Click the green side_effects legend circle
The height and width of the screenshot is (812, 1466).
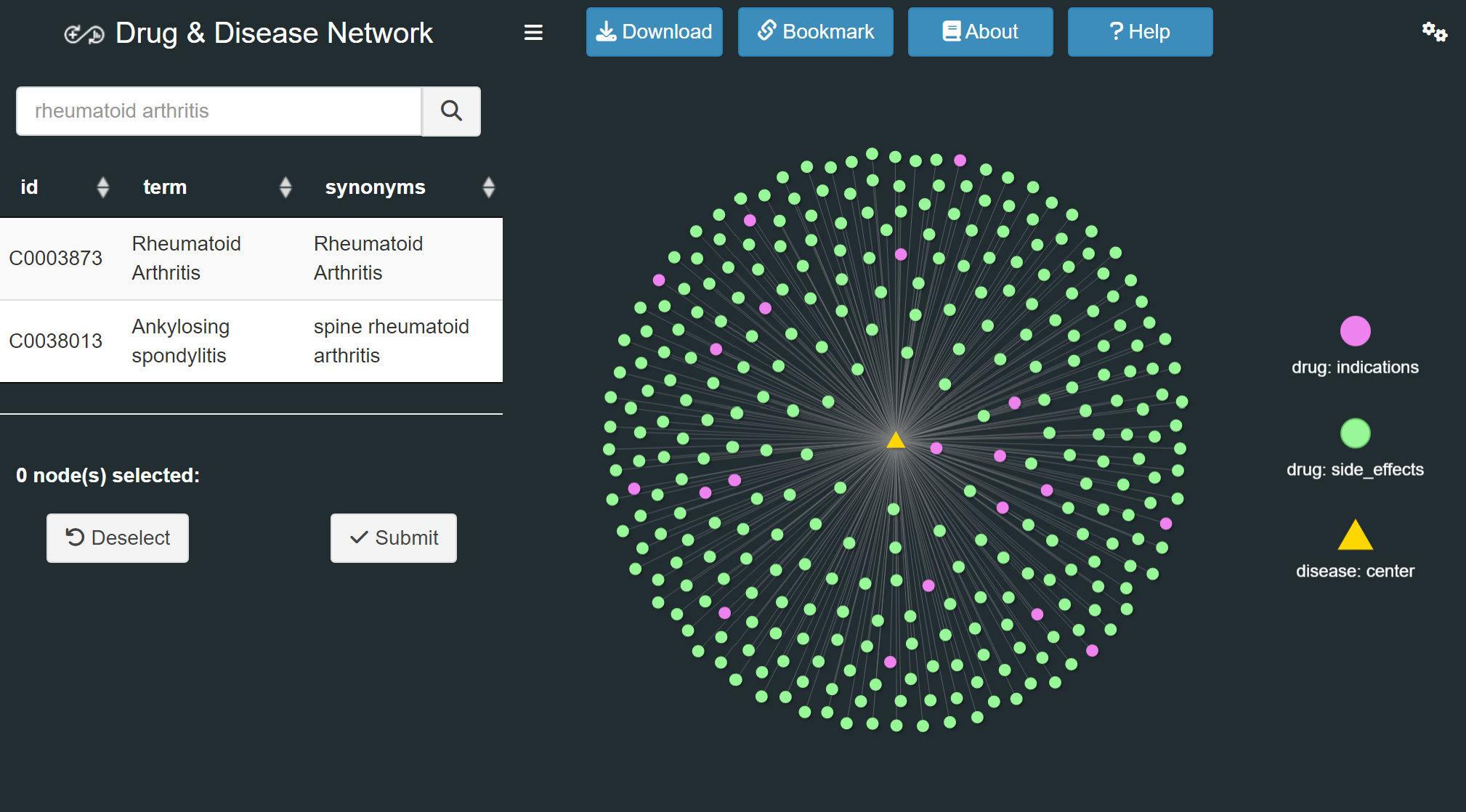1355,434
